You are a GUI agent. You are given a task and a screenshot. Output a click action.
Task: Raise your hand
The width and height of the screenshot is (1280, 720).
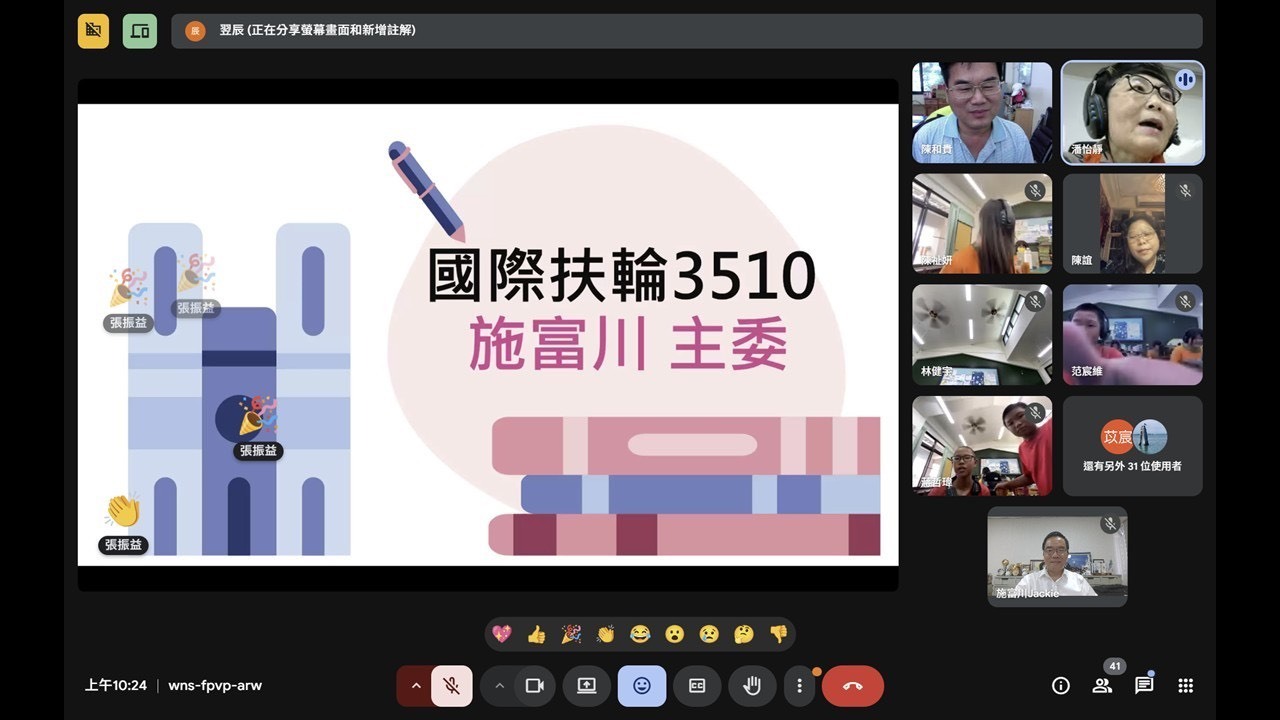[x=752, y=686]
